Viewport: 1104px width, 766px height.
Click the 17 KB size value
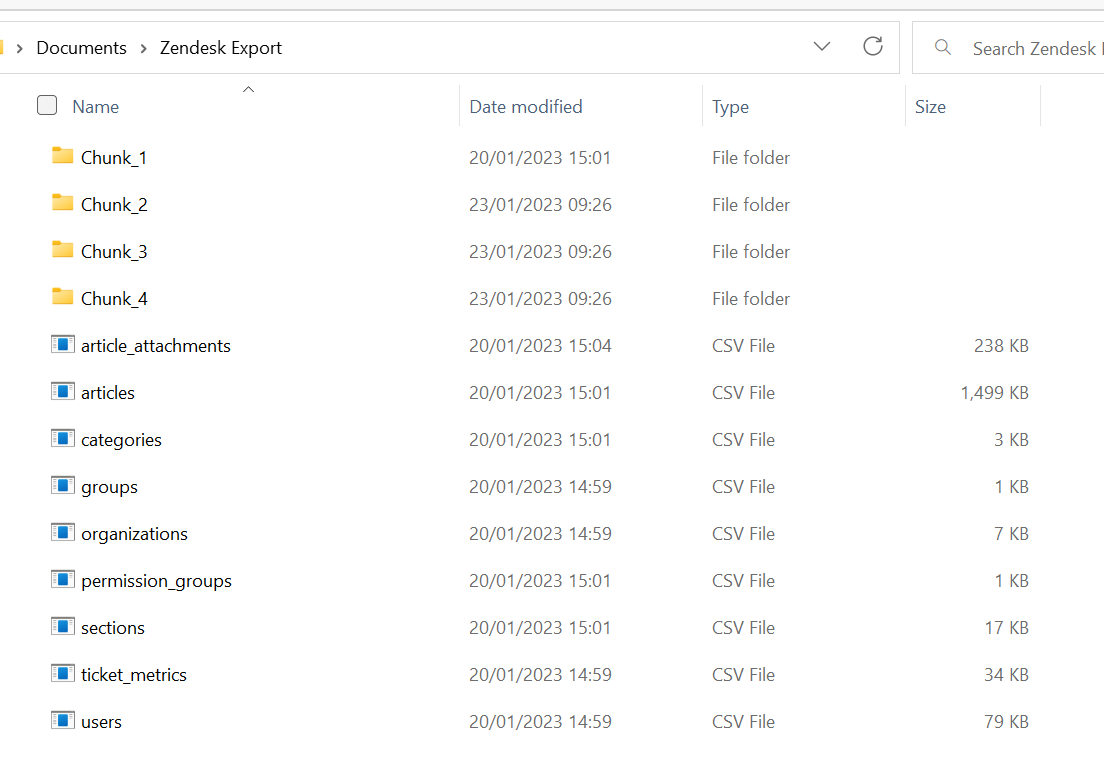(x=1006, y=628)
